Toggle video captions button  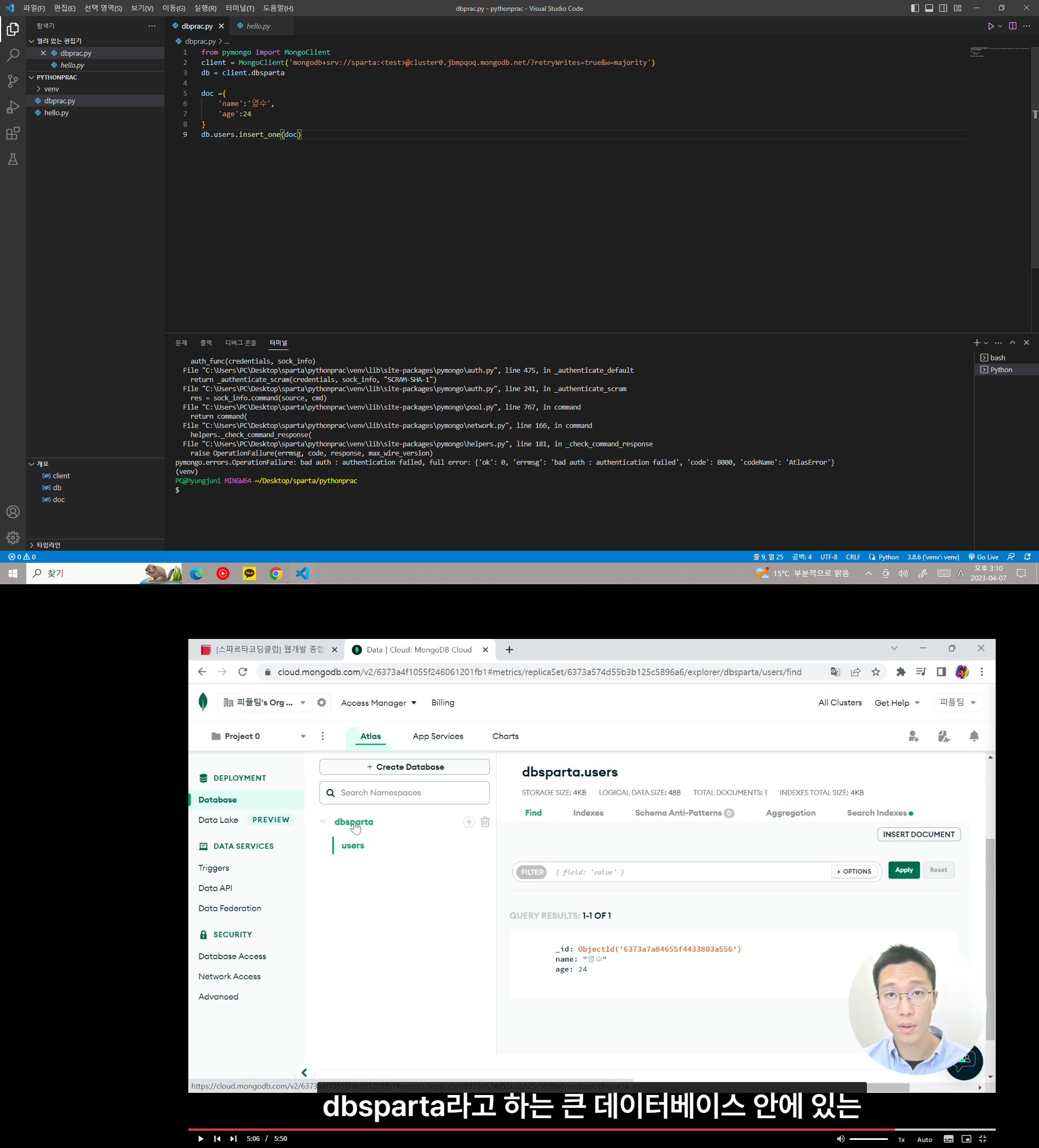[949, 1139]
